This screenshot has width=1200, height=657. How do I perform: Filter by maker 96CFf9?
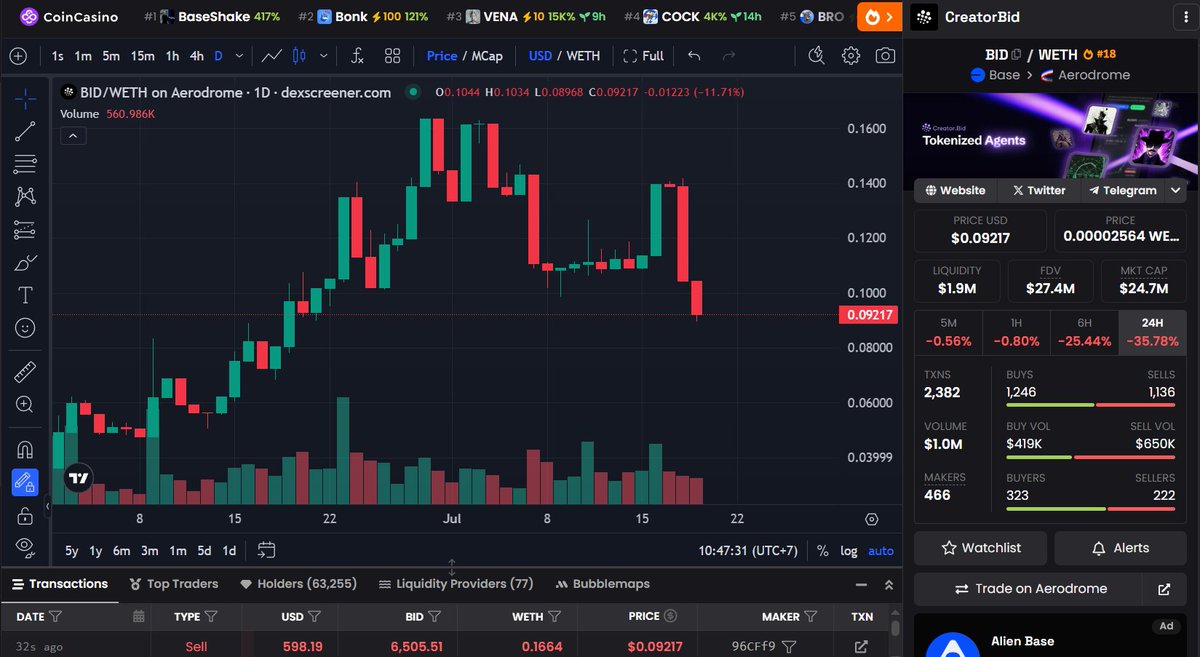click(789, 647)
